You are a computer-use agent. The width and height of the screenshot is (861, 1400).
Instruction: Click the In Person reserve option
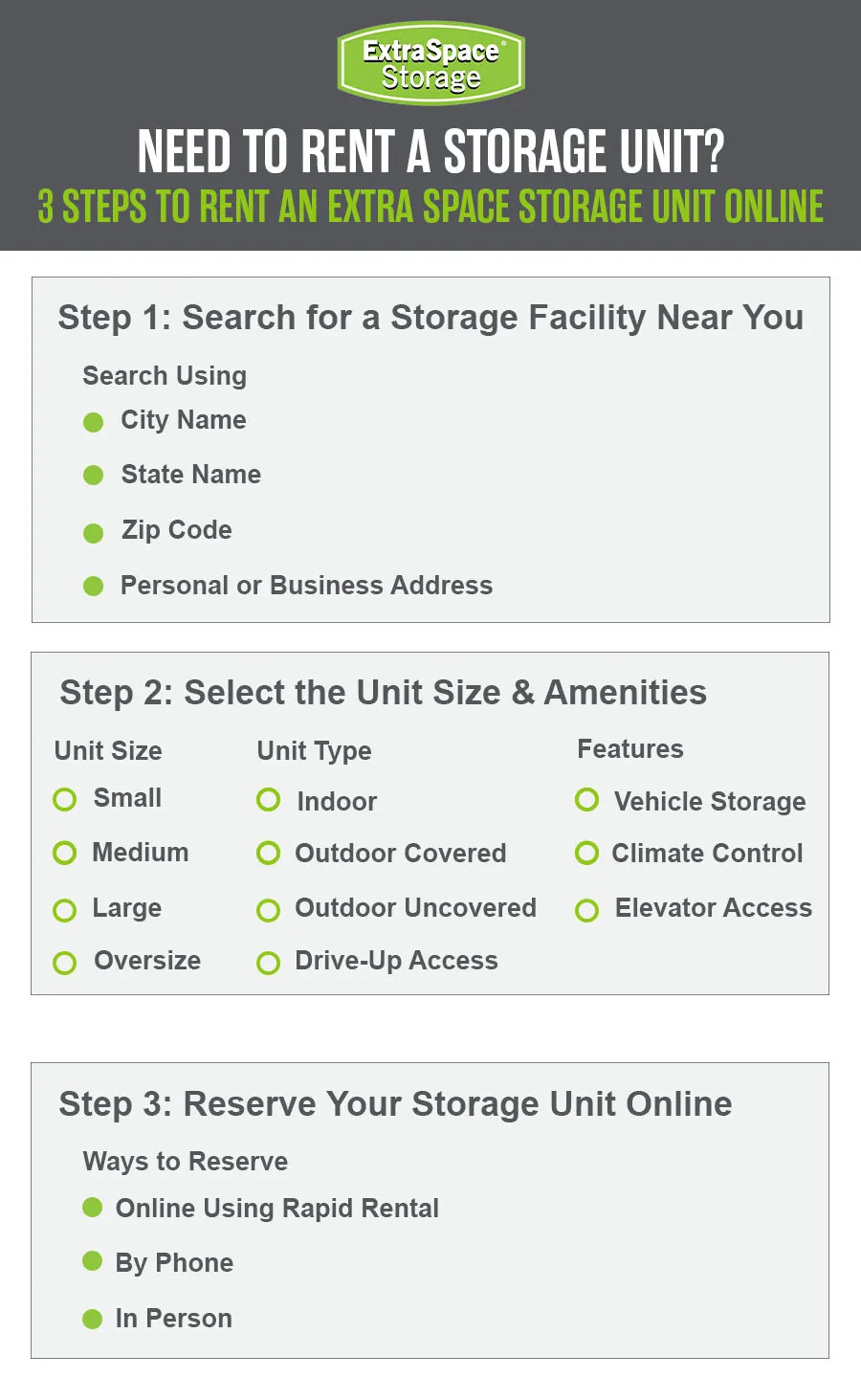[173, 1319]
